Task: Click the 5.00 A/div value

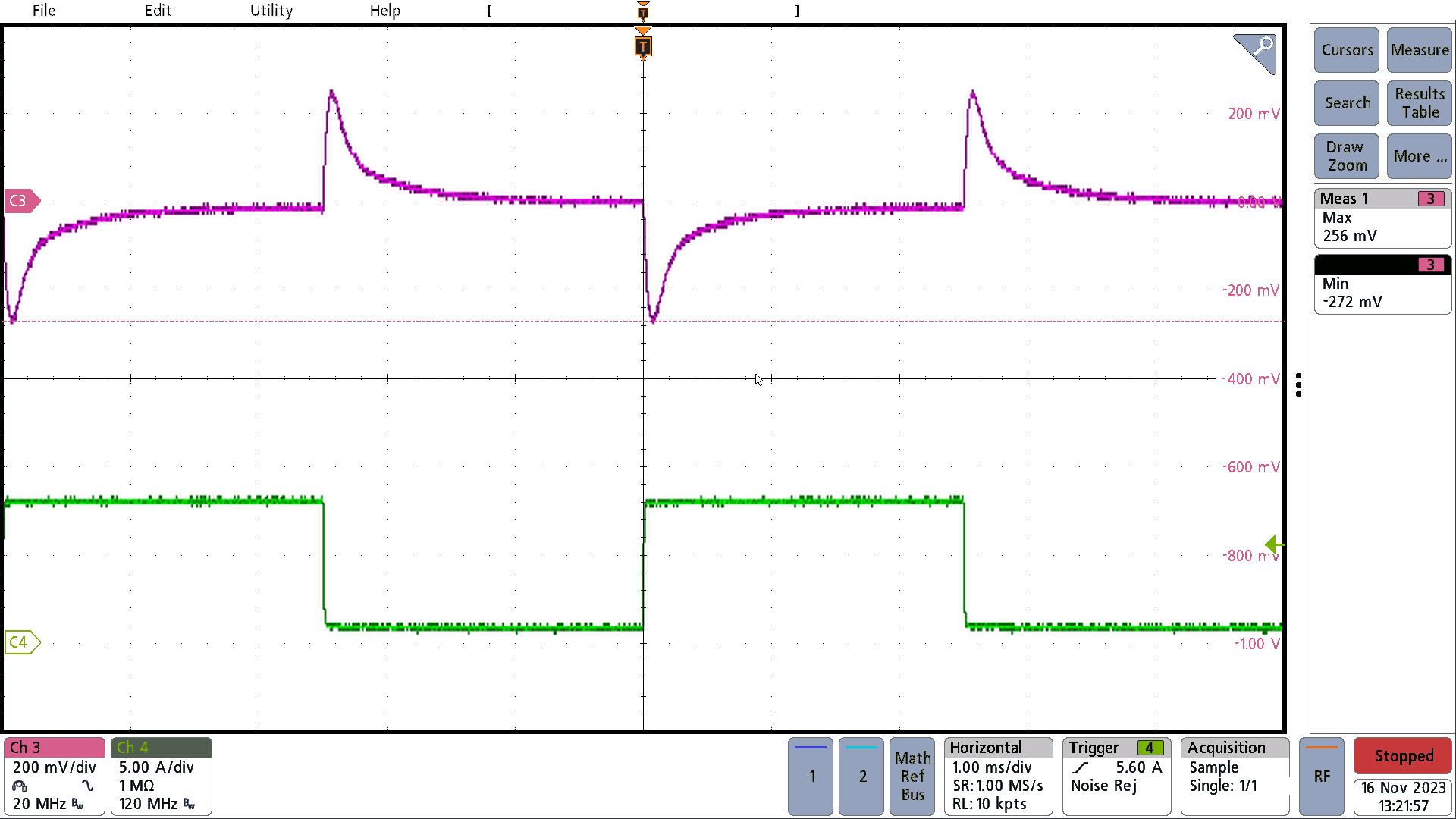Action: 156,767
